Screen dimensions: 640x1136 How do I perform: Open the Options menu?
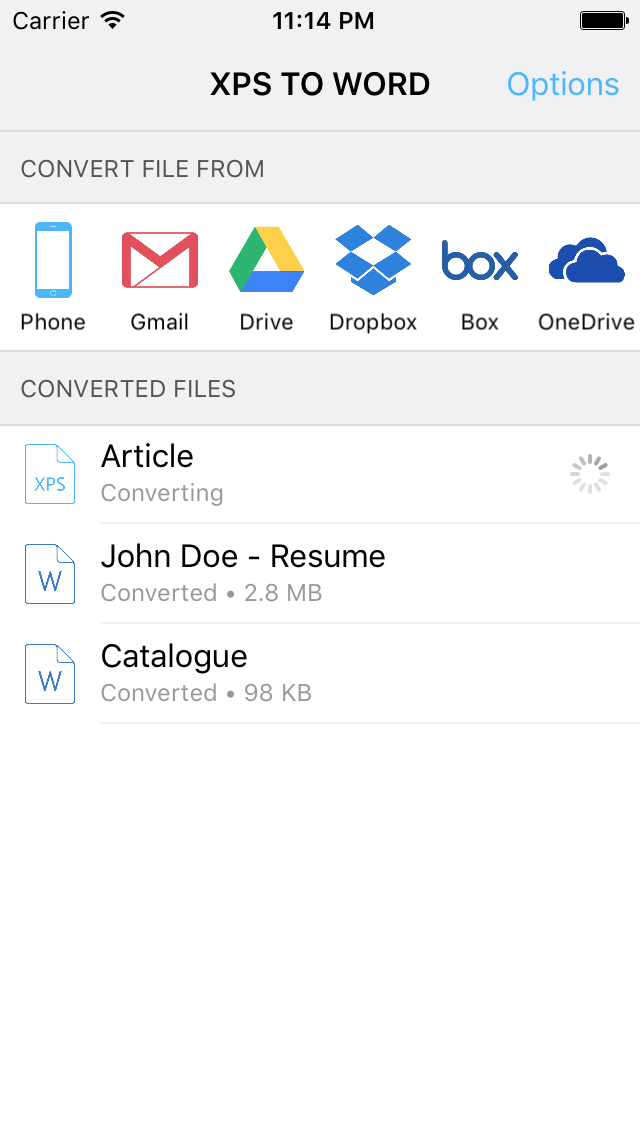[562, 85]
